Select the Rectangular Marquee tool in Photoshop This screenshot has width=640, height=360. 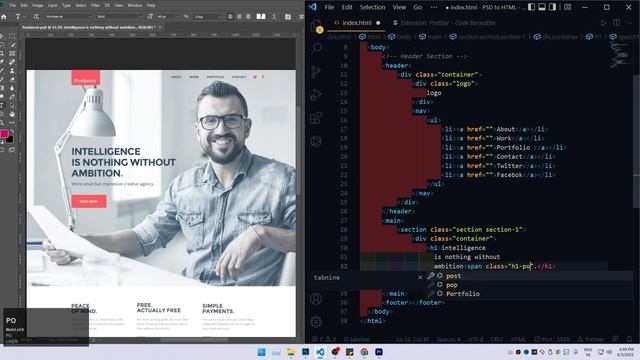[12, 36]
